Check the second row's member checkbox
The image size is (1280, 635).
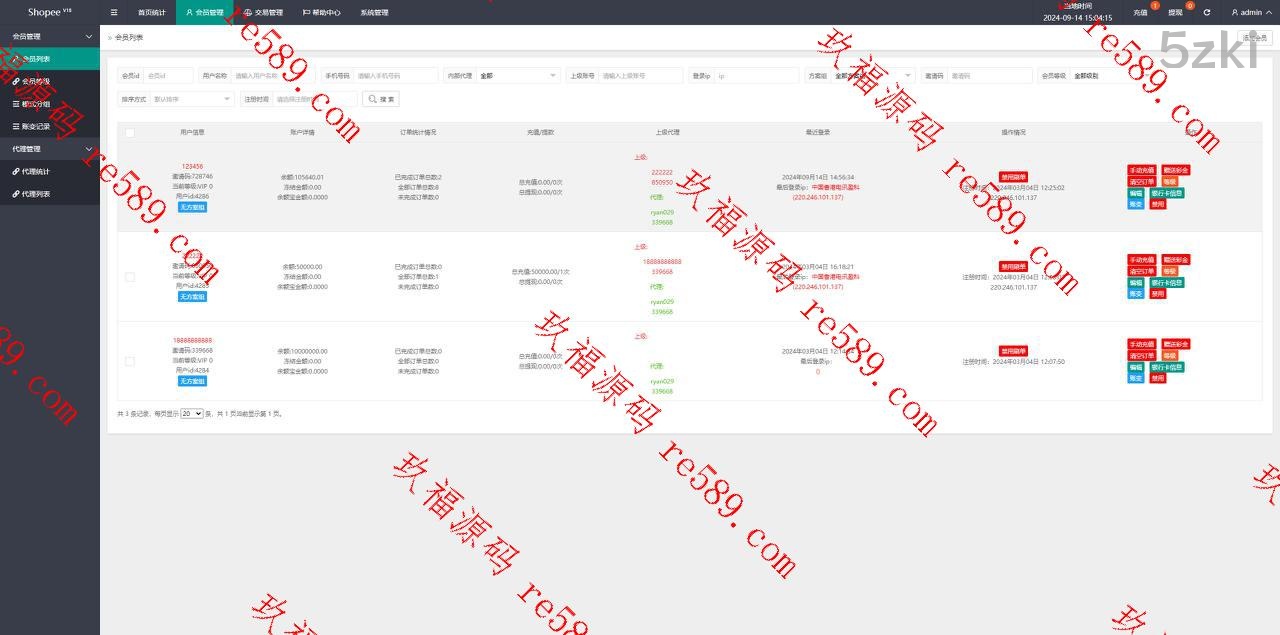click(129, 277)
